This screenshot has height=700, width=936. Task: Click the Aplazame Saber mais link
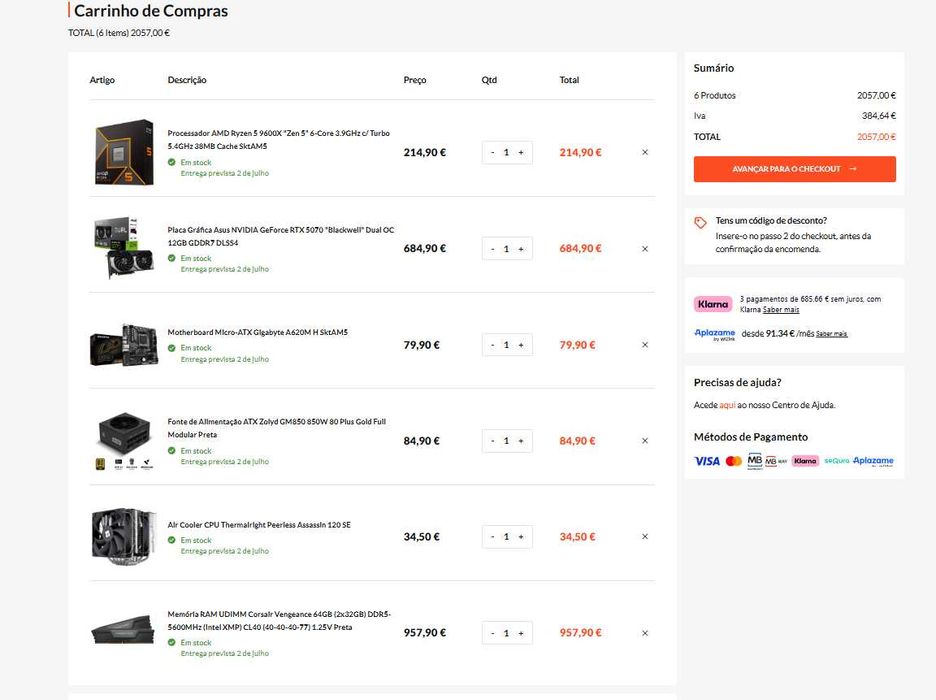click(x=832, y=334)
